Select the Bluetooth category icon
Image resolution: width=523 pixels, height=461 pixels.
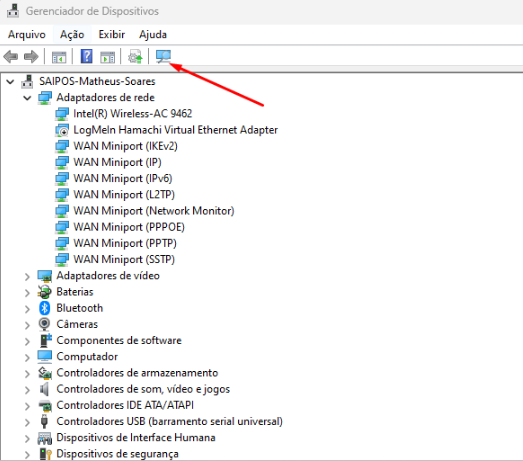pos(44,308)
